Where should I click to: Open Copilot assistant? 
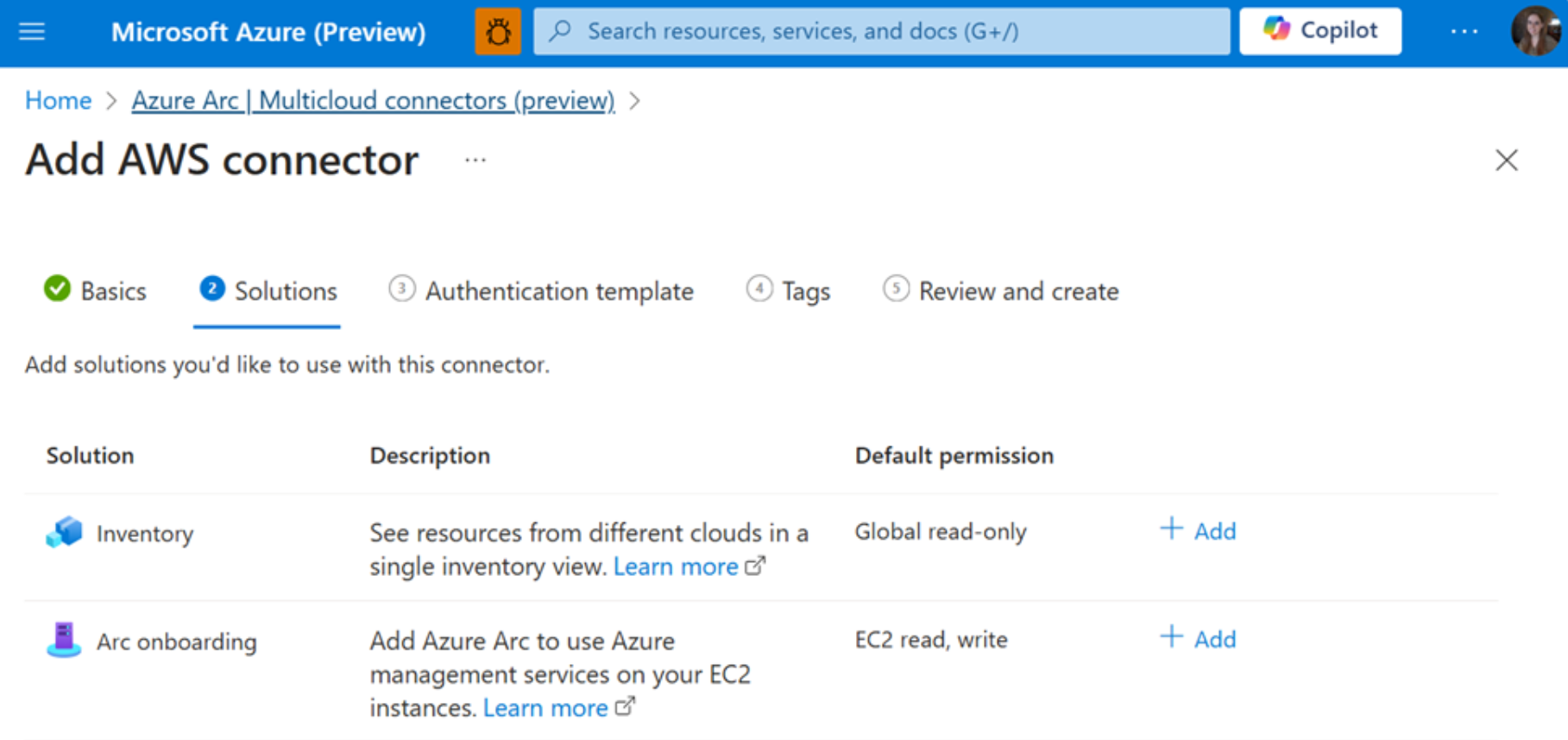(x=1319, y=31)
